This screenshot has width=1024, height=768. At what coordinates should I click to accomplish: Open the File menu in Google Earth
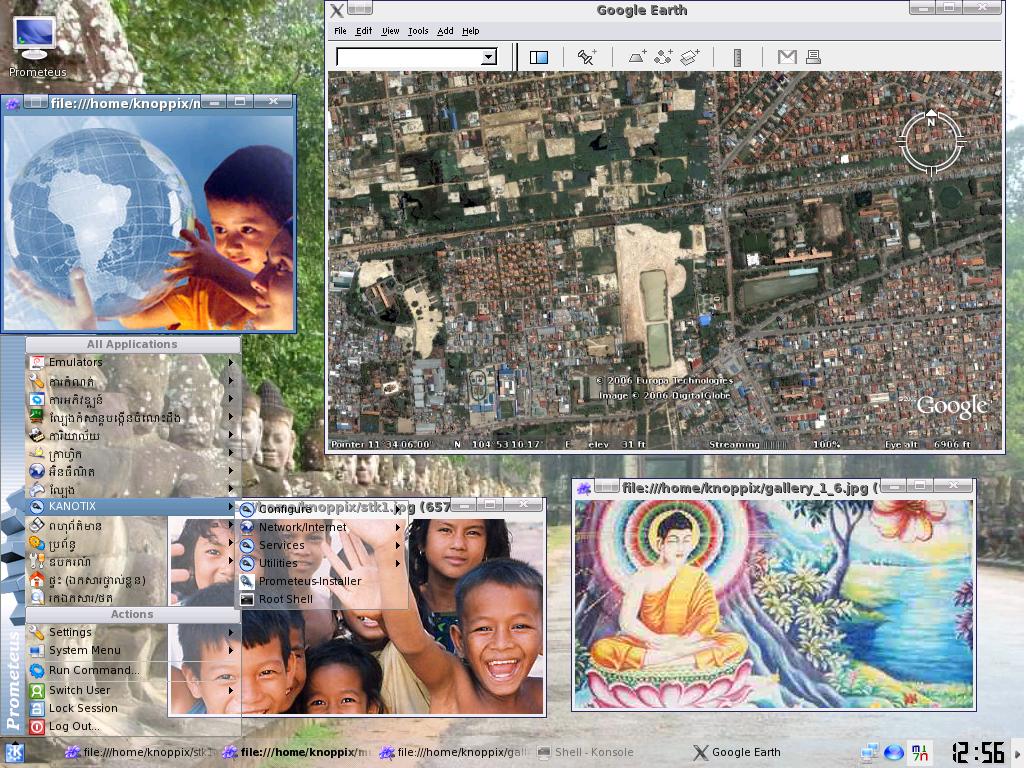(x=340, y=31)
